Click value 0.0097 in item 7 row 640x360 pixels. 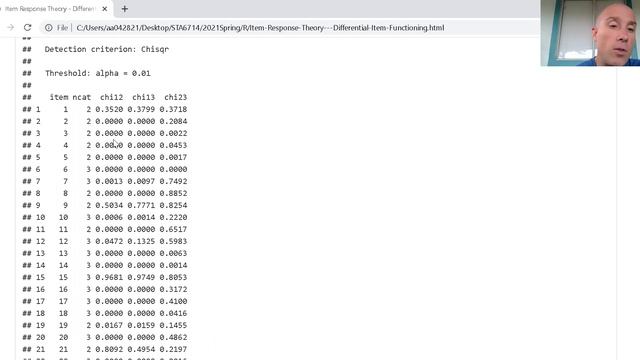[141, 181]
